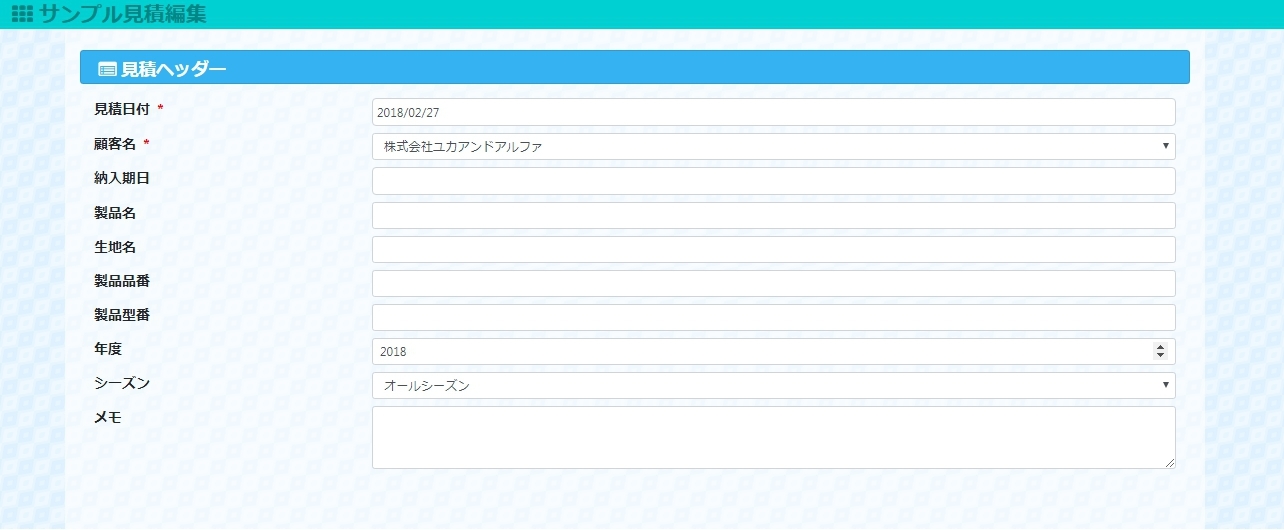Click into the 納入期日 field
Image resolution: width=1284 pixels, height=530 pixels.
(772, 181)
